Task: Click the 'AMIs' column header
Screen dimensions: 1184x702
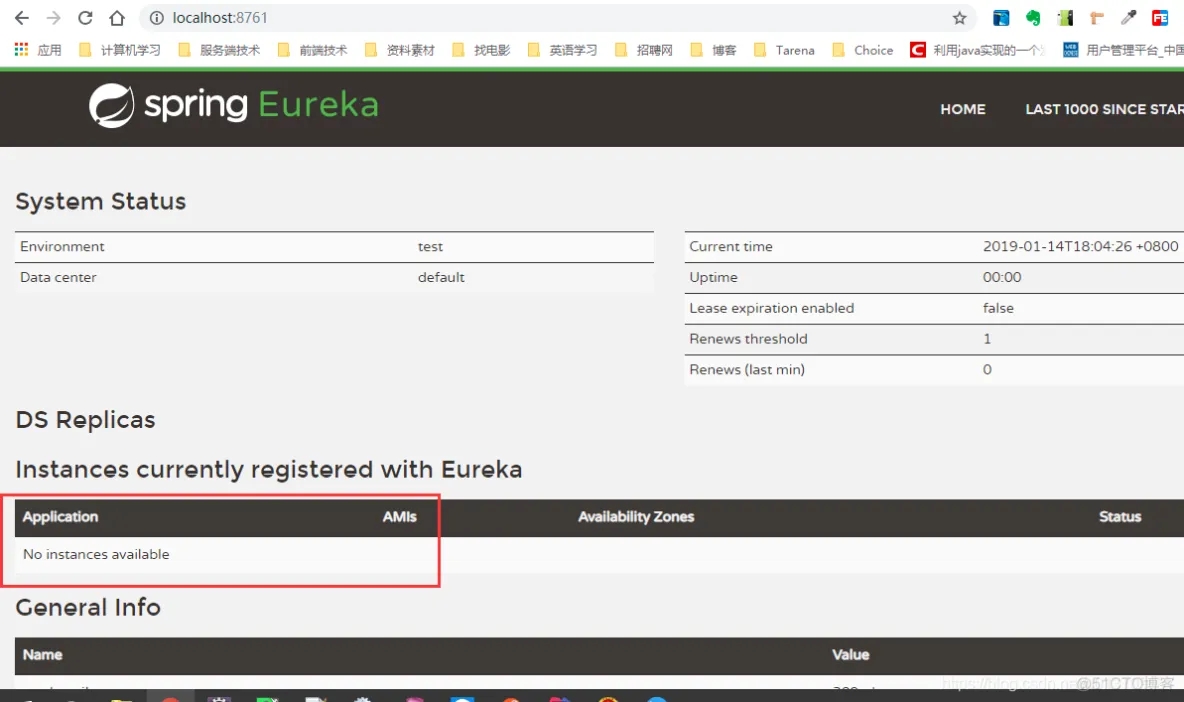Action: 399,517
